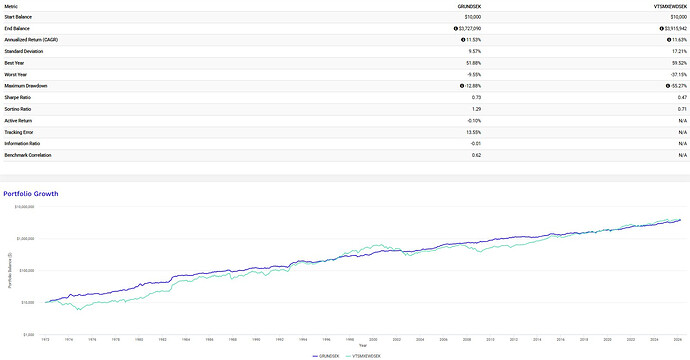Click active return value -0.10%
The height and width of the screenshot is (360, 690).
473,121
